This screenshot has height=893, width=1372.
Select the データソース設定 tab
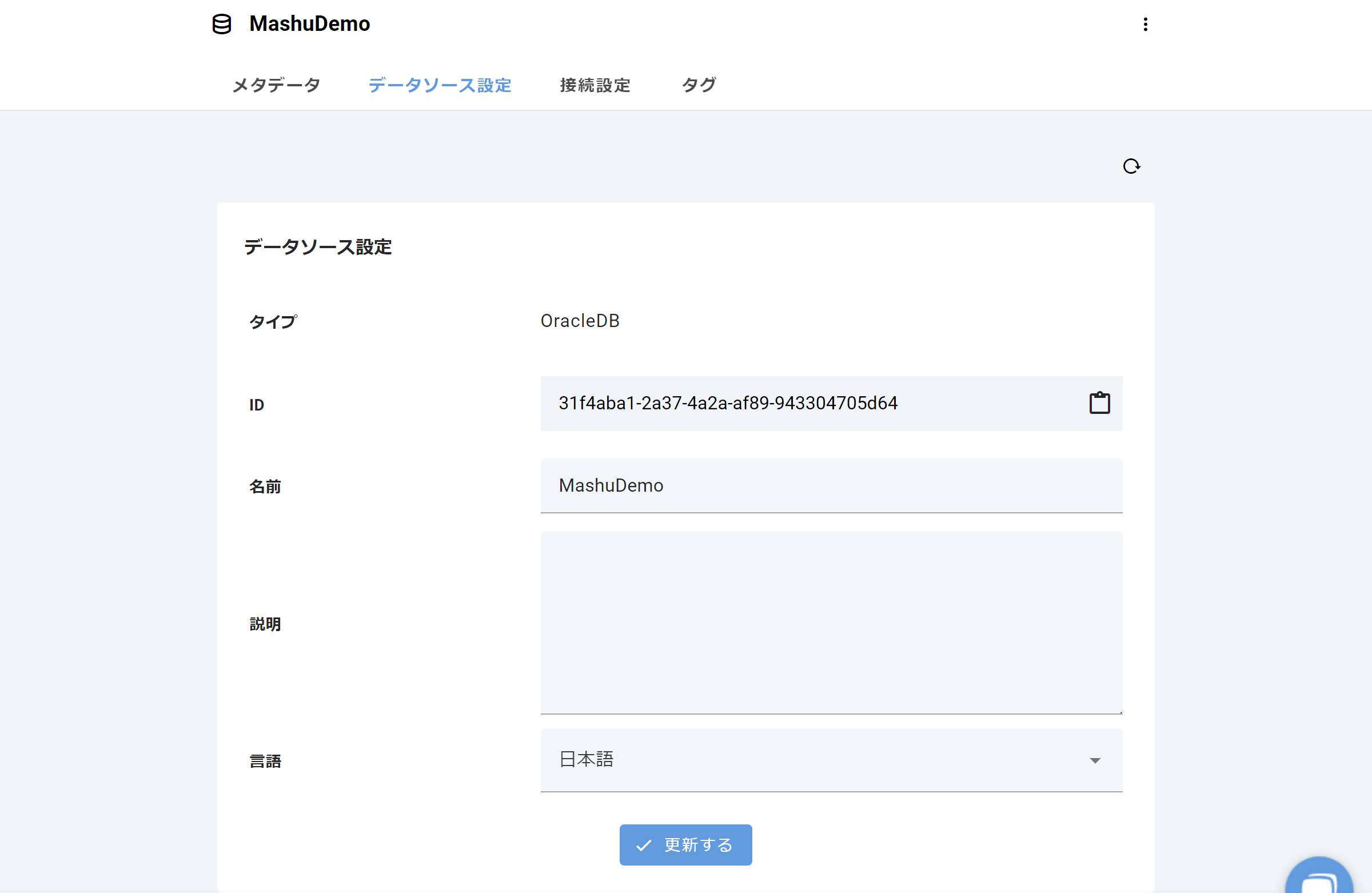[440, 85]
